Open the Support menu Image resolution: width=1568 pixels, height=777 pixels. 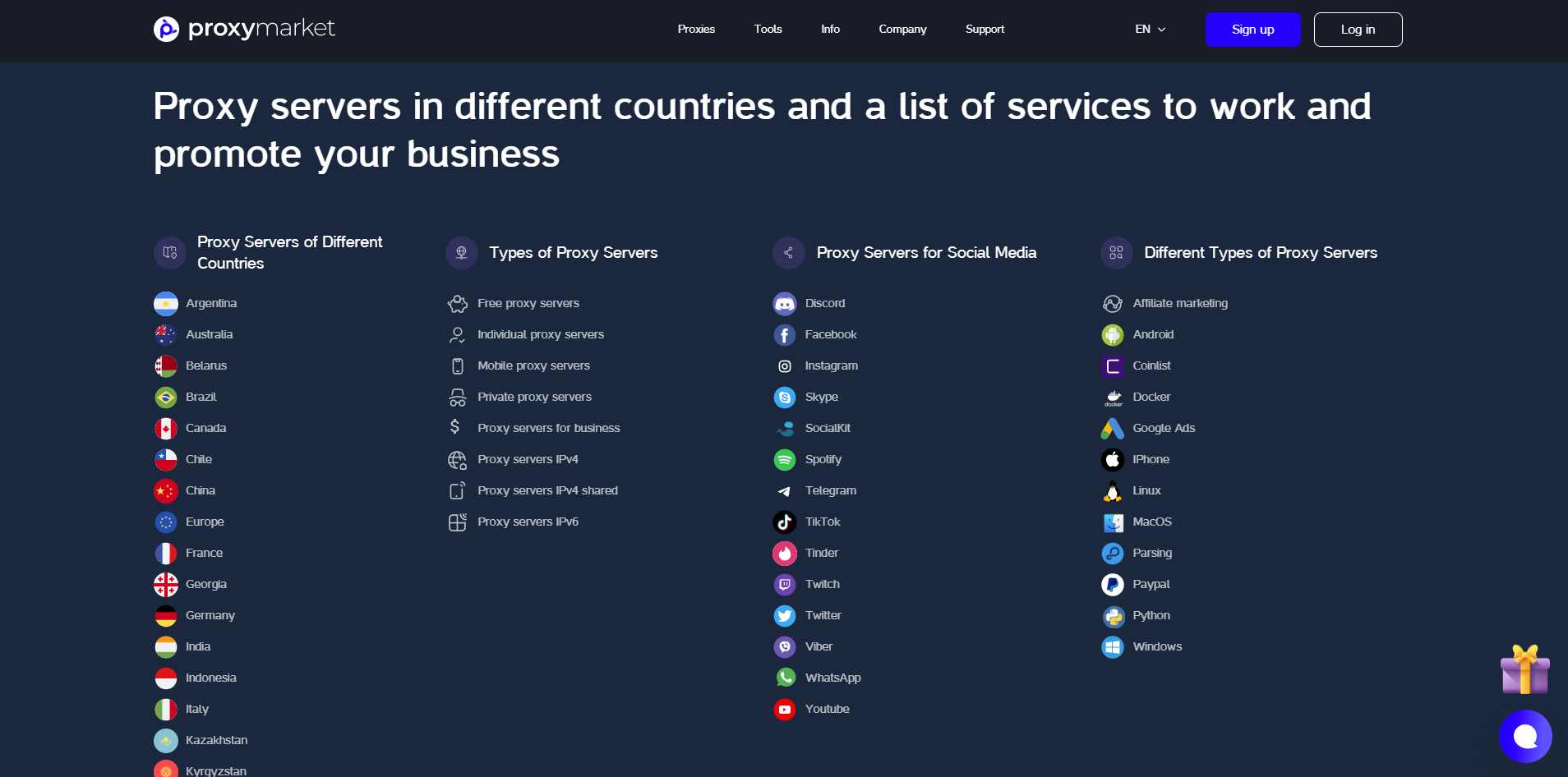point(985,30)
